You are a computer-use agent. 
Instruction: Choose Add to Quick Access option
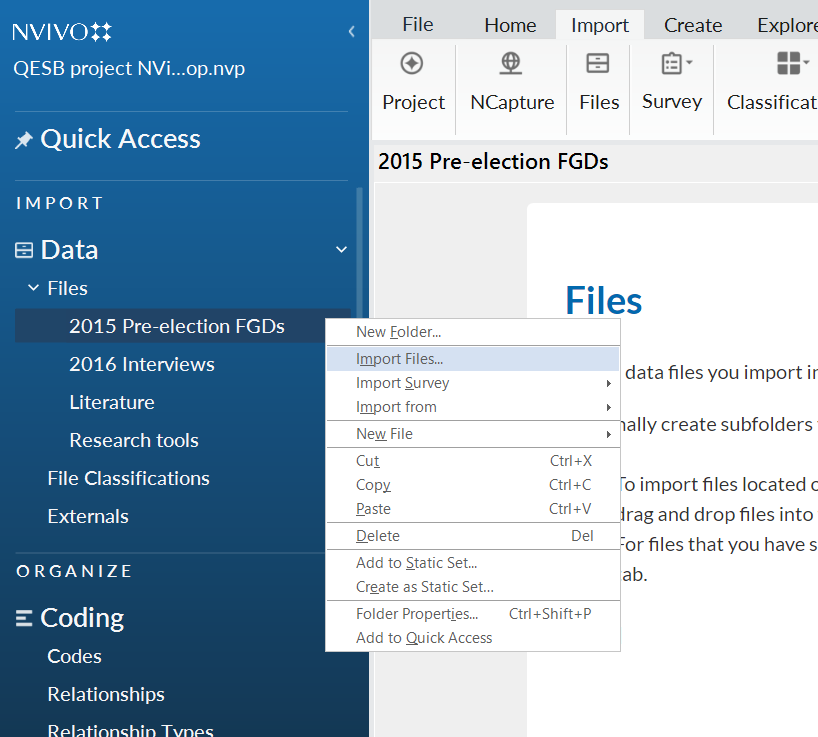coord(424,638)
